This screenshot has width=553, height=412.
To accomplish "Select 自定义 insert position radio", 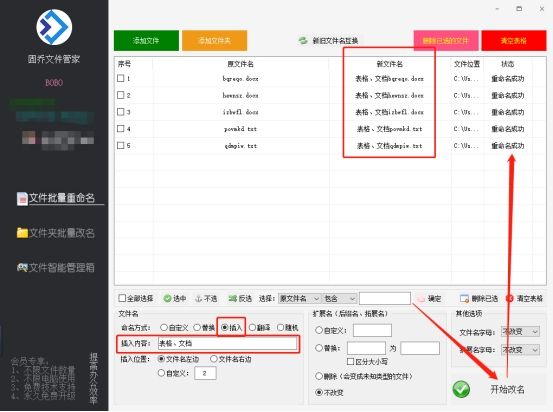I will 161,373.
